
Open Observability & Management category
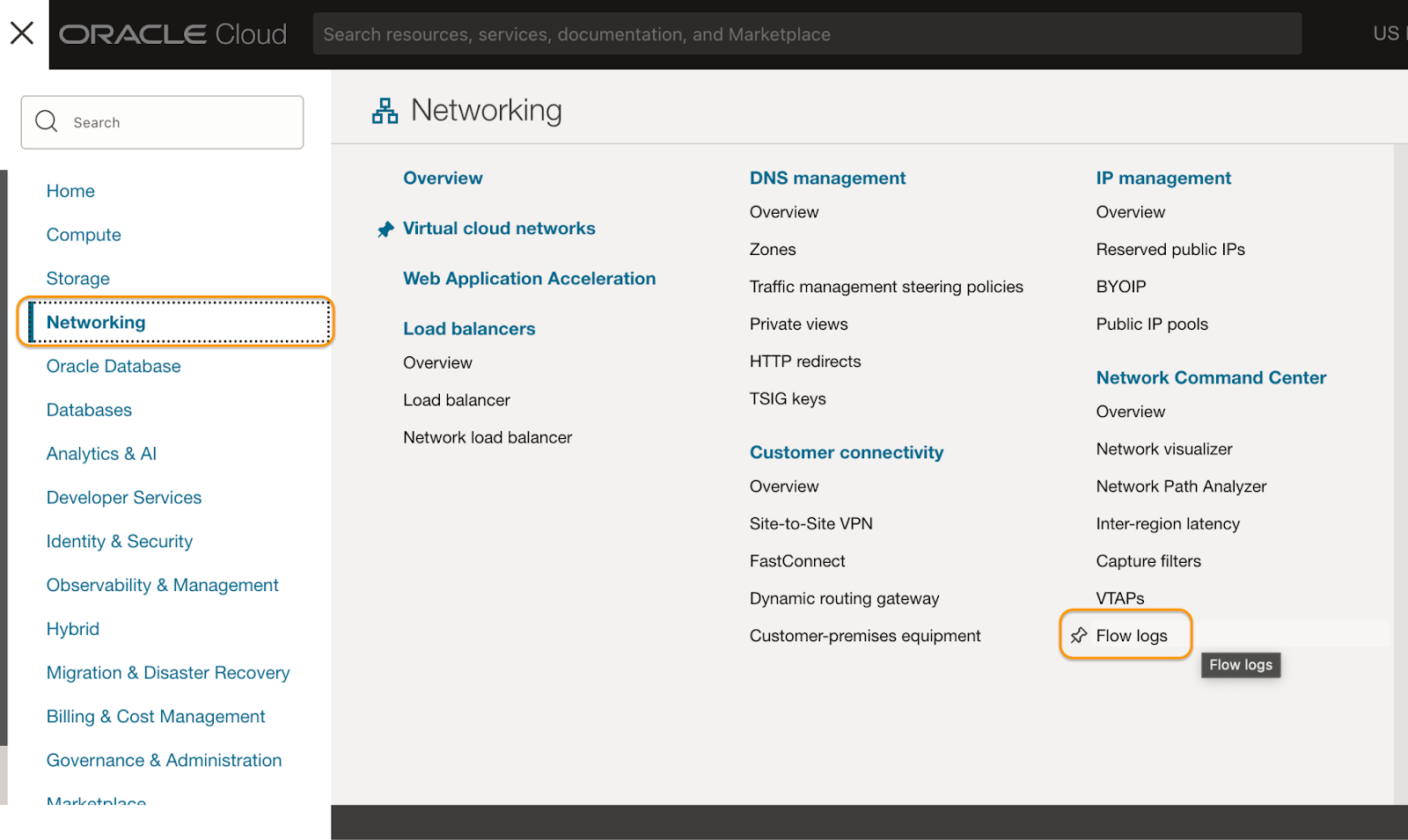click(162, 586)
